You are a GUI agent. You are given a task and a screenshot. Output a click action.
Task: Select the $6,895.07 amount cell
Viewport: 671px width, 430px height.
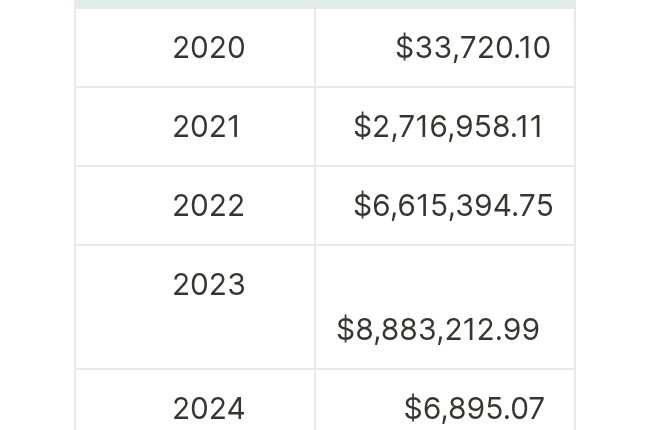point(474,408)
